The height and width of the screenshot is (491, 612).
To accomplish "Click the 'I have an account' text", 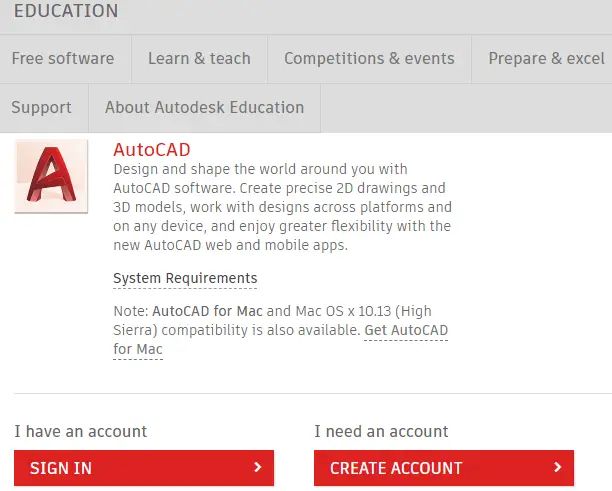I will click(81, 432).
